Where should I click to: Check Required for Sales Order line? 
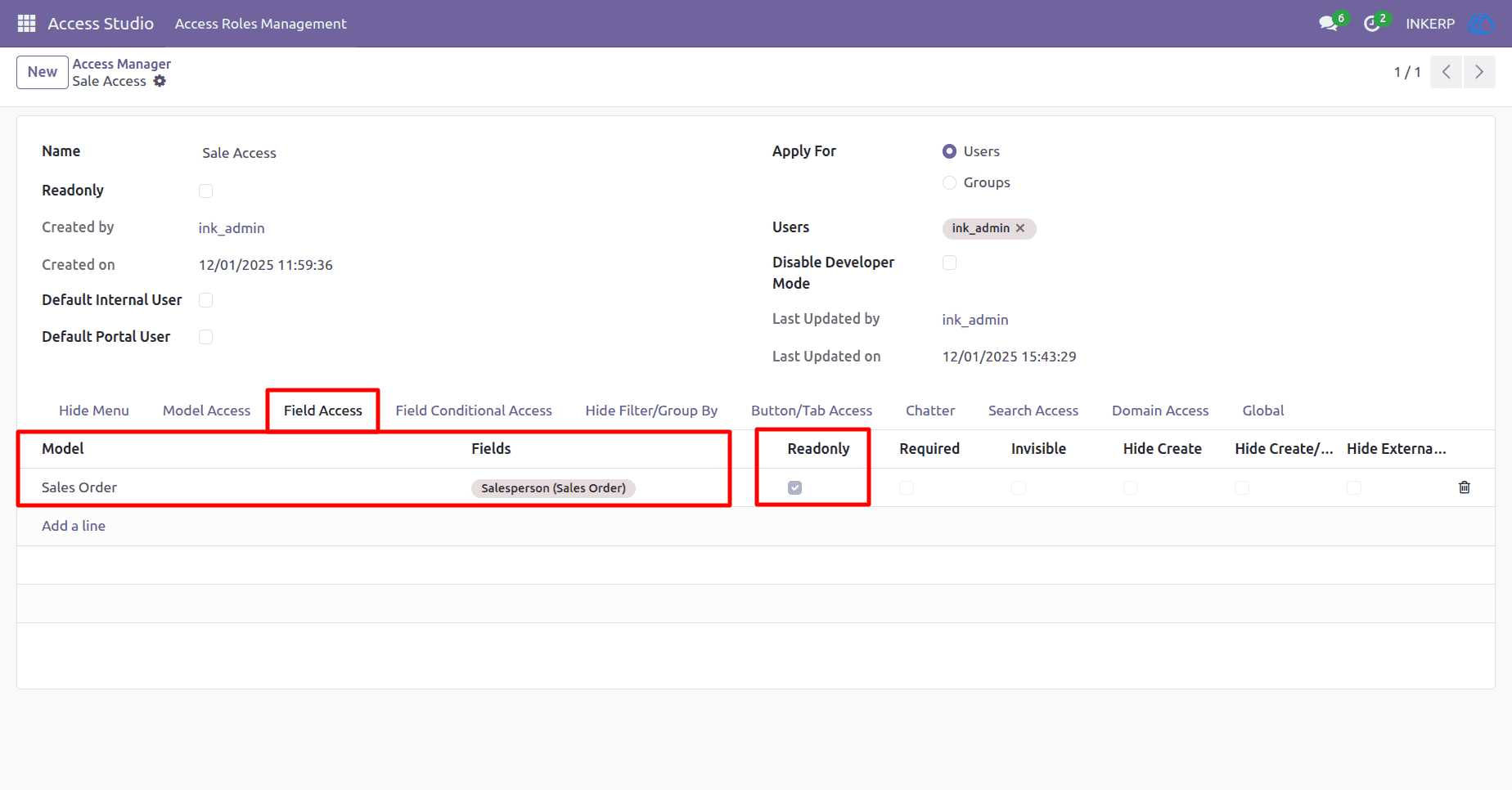pyautogui.click(x=907, y=487)
